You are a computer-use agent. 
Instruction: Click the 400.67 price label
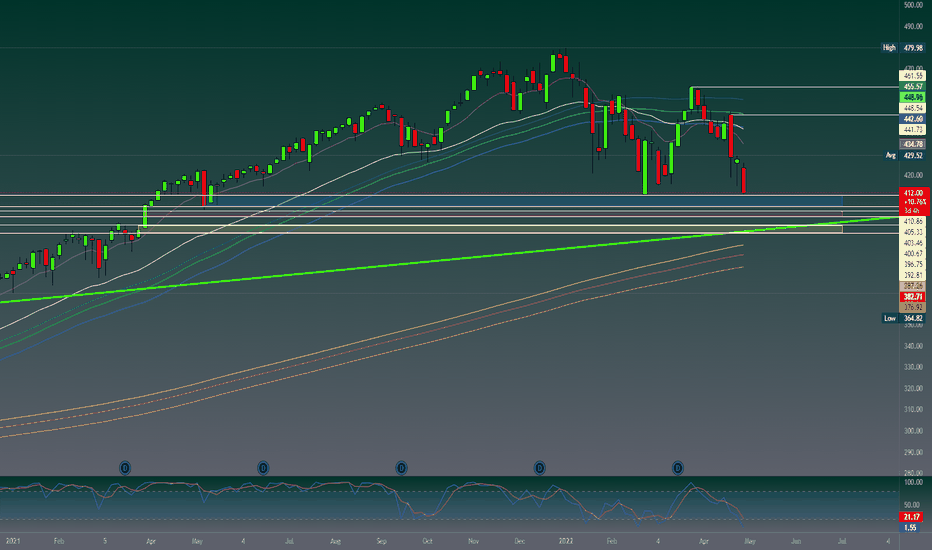click(x=913, y=253)
